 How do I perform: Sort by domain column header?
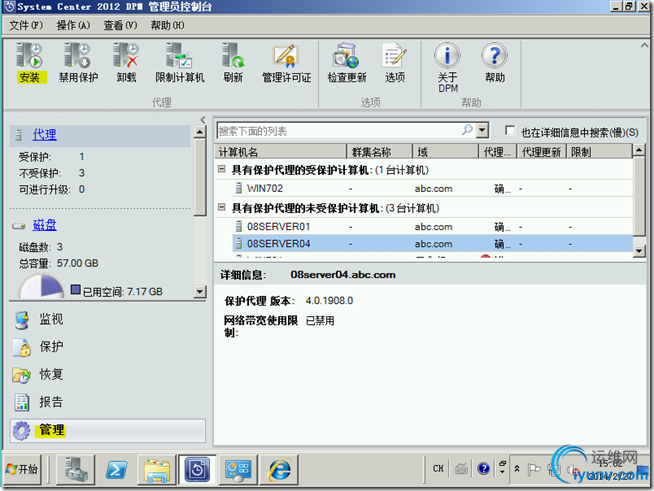(x=445, y=151)
